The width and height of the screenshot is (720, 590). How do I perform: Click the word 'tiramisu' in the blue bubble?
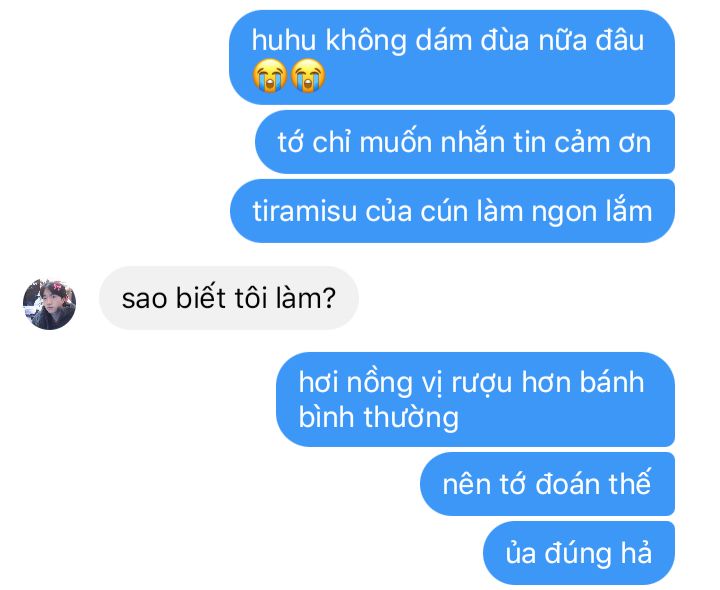click(x=305, y=212)
